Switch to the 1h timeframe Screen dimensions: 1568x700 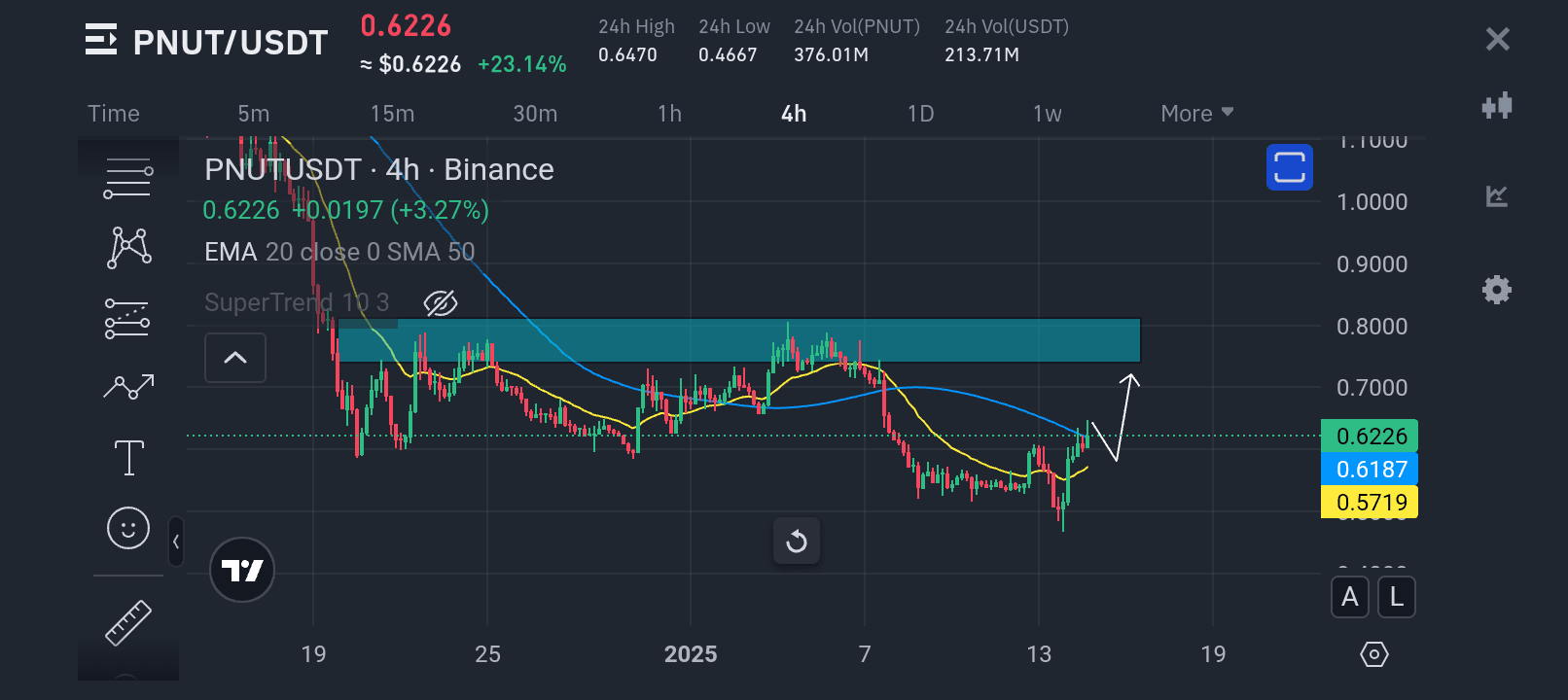click(669, 114)
